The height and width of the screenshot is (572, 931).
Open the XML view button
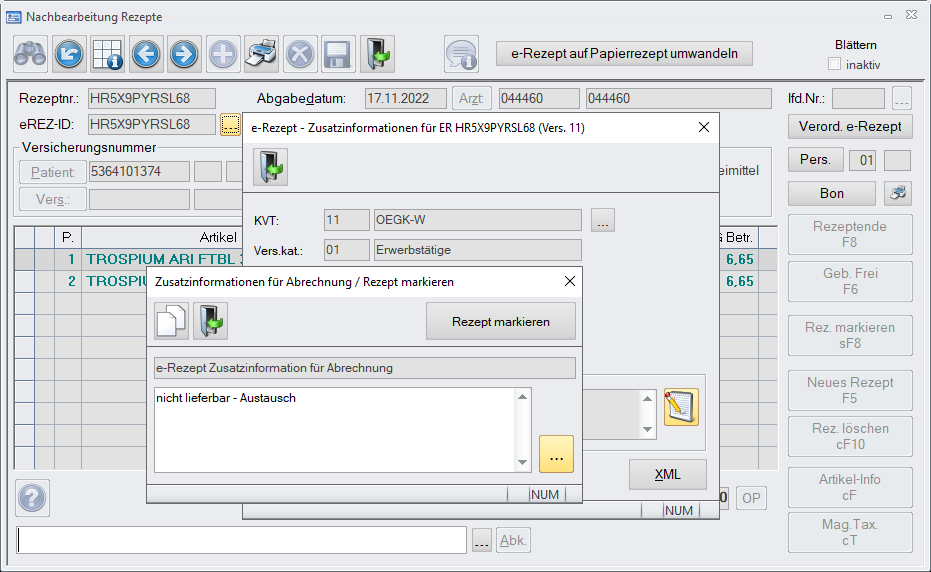point(667,474)
